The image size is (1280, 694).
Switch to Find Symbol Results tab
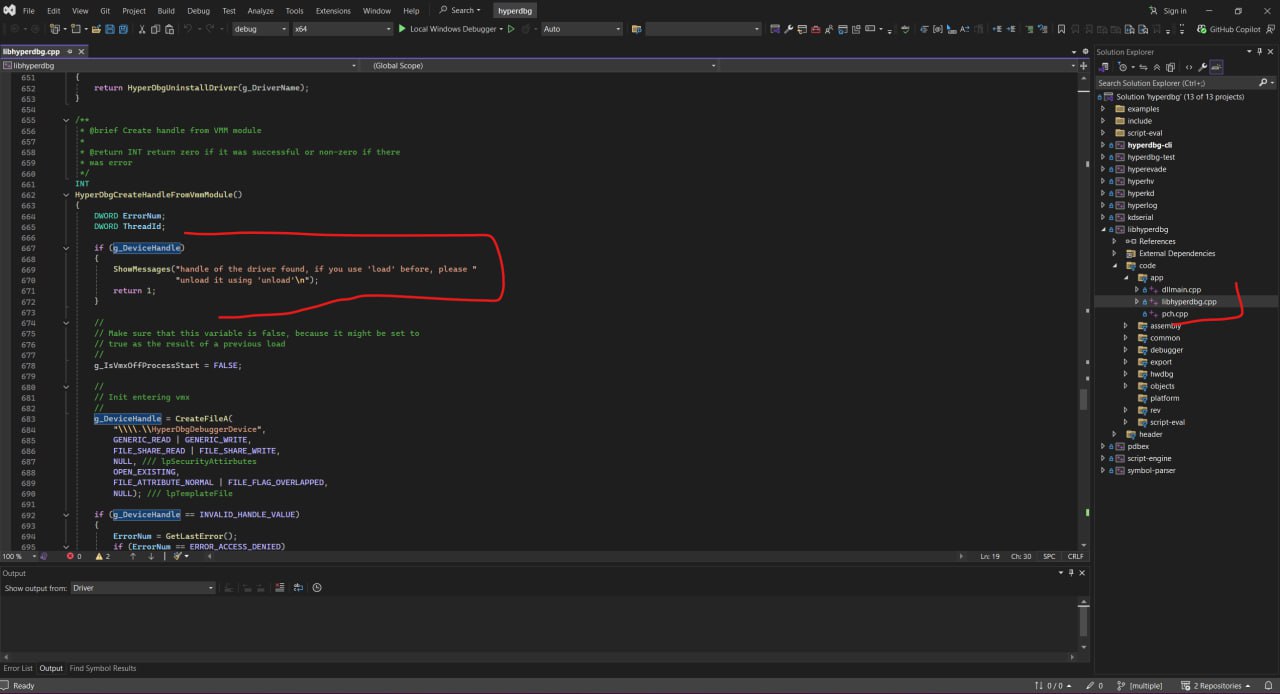click(x=103, y=668)
